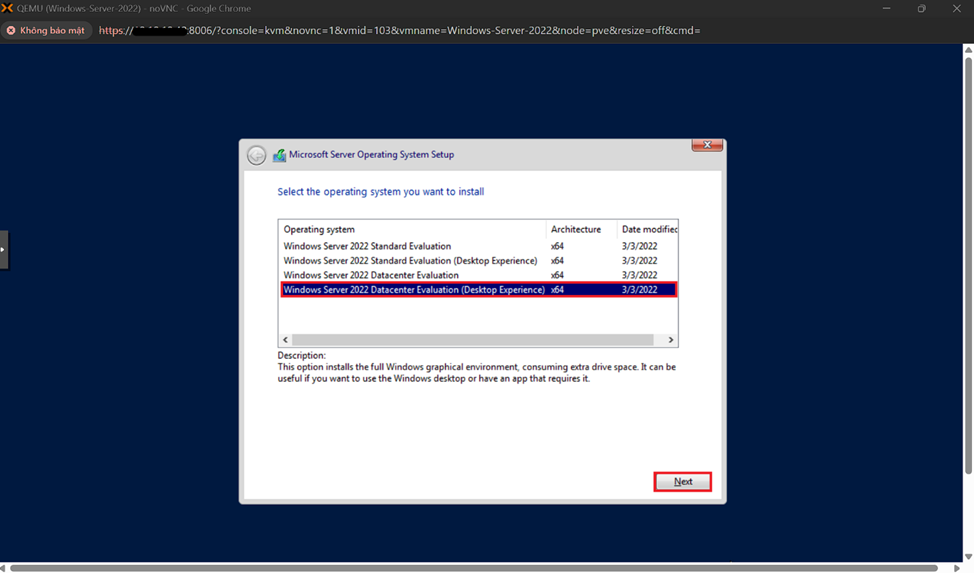Select Standard Evaluation (Desktop Experience) row
The width and height of the screenshot is (974, 573).
pos(410,261)
